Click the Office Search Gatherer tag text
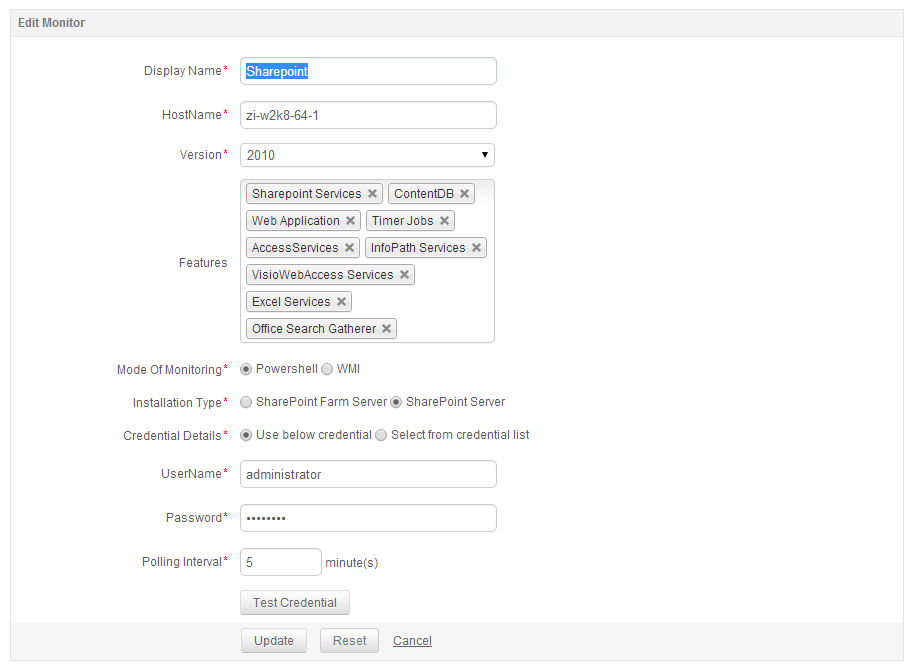Screen dimensions: 912x672 point(314,329)
